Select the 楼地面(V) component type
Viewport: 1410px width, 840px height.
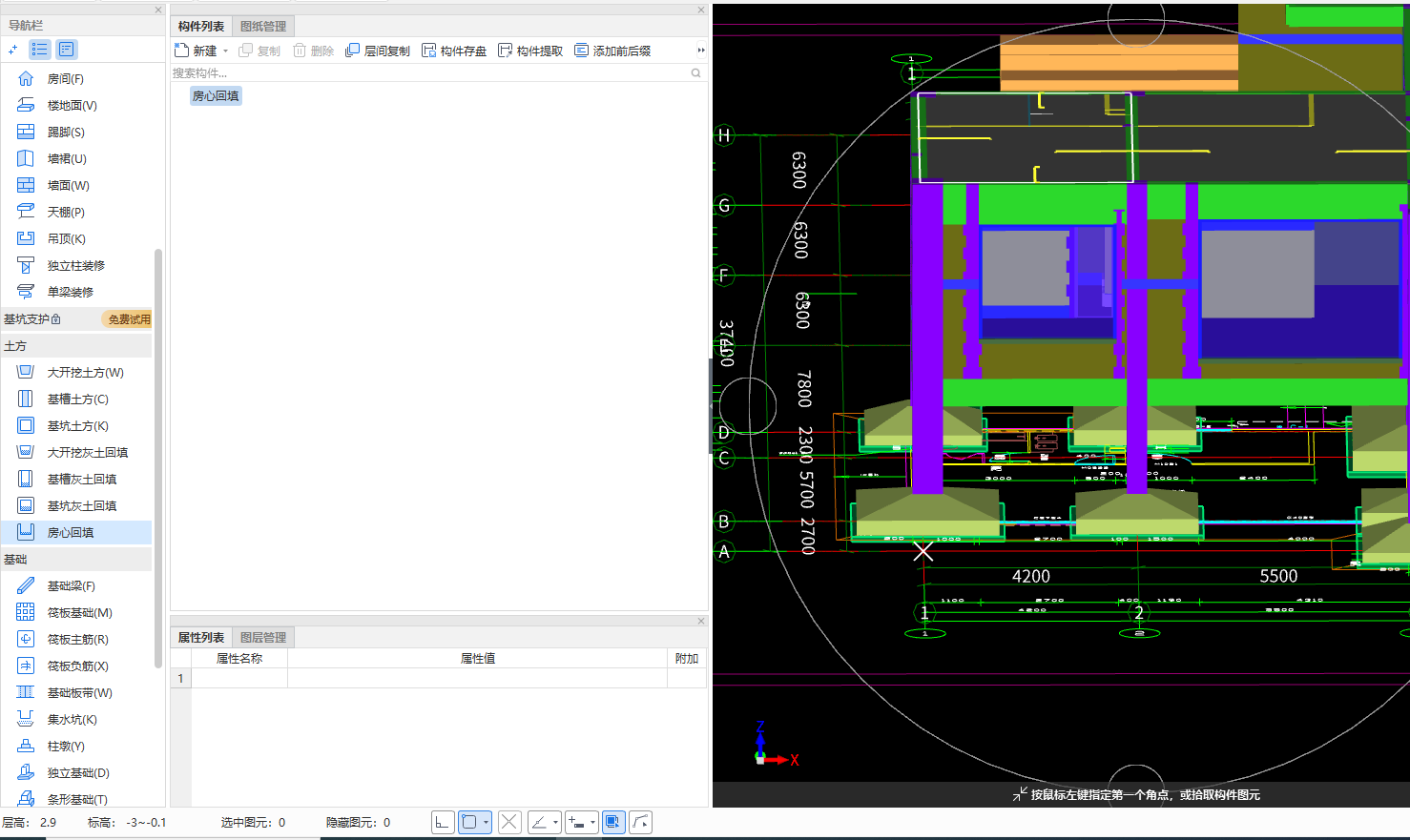click(72, 106)
